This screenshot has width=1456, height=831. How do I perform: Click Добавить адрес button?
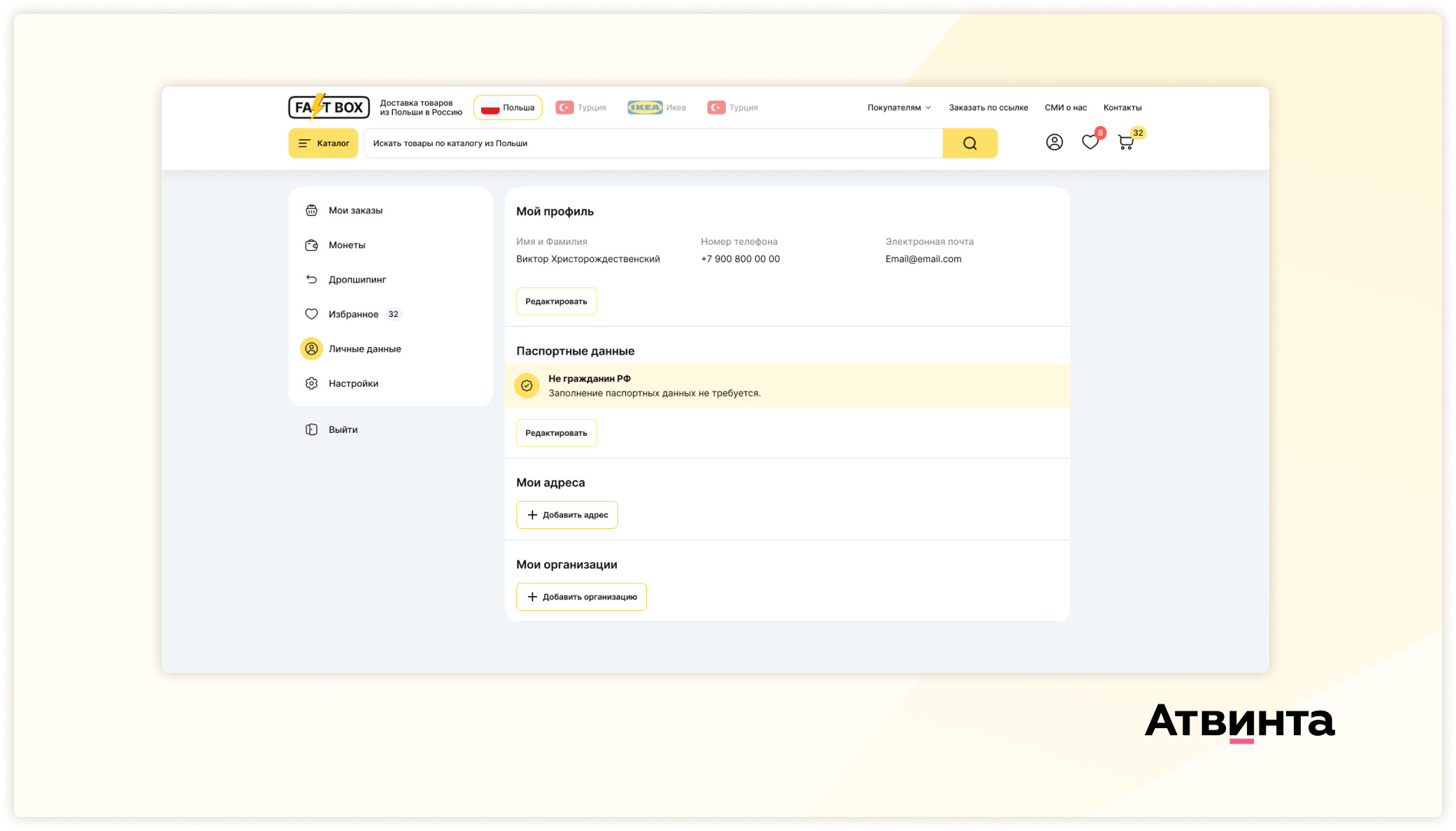[566, 515]
